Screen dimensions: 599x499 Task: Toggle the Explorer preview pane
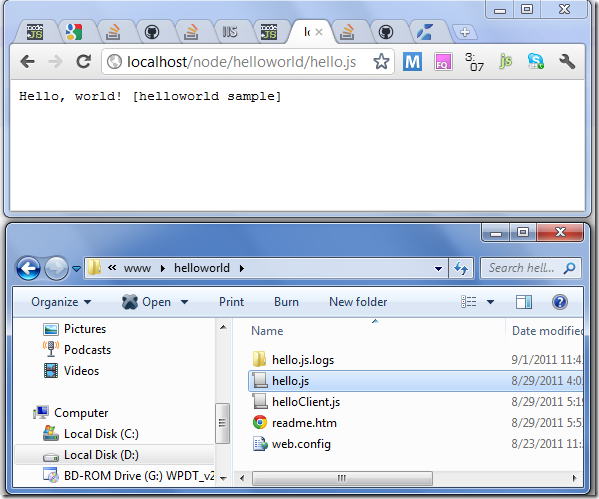(x=524, y=302)
